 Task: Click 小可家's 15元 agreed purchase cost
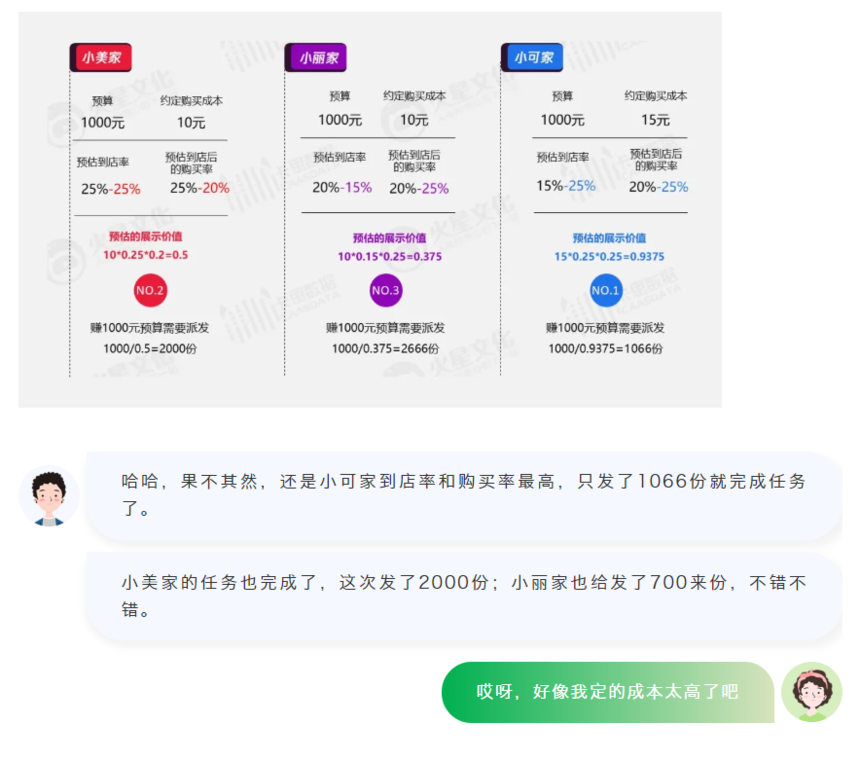(655, 120)
